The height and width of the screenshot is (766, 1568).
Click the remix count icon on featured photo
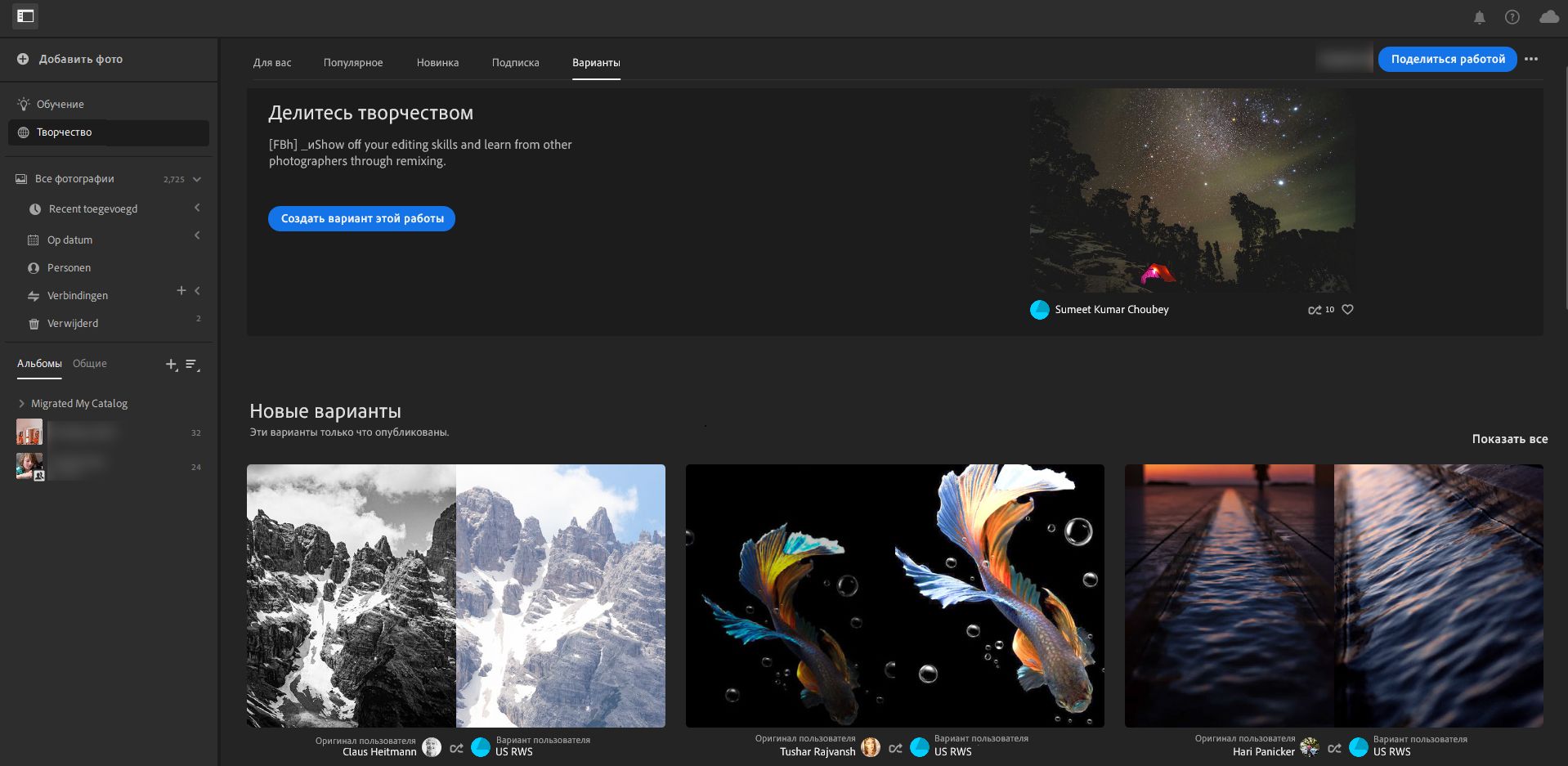[x=1315, y=310]
